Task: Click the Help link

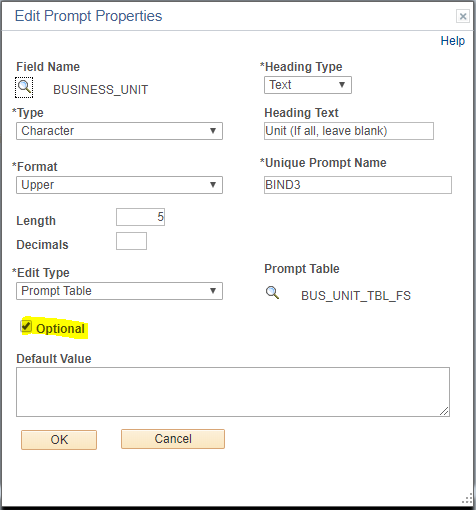Action: (452, 41)
